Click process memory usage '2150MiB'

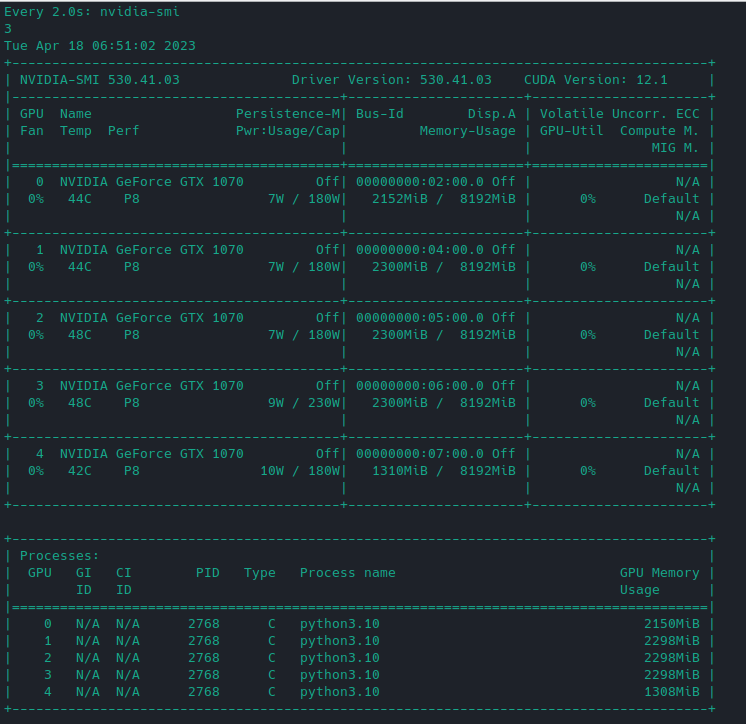click(672, 624)
